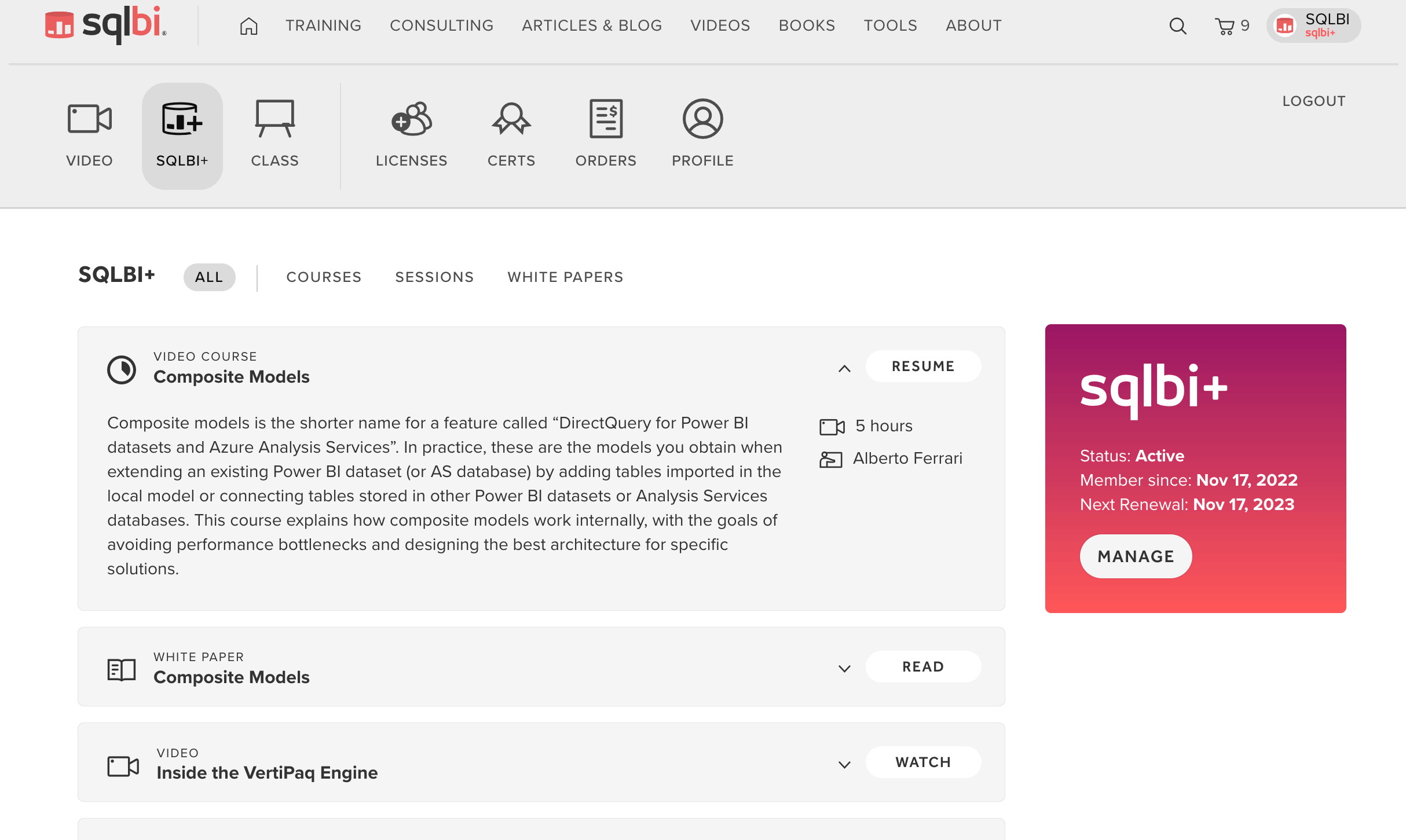The image size is (1406, 840).
Task: Select the SQLBI+ section icon
Action: [x=182, y=136]
